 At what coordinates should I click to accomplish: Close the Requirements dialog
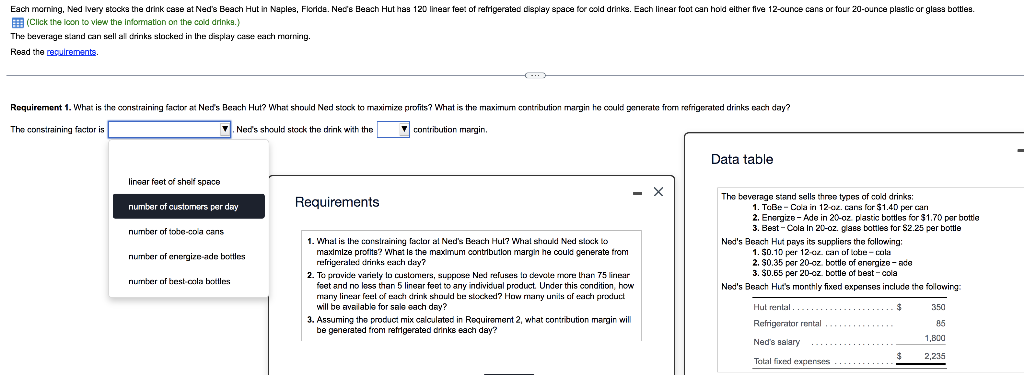(658, 191)
